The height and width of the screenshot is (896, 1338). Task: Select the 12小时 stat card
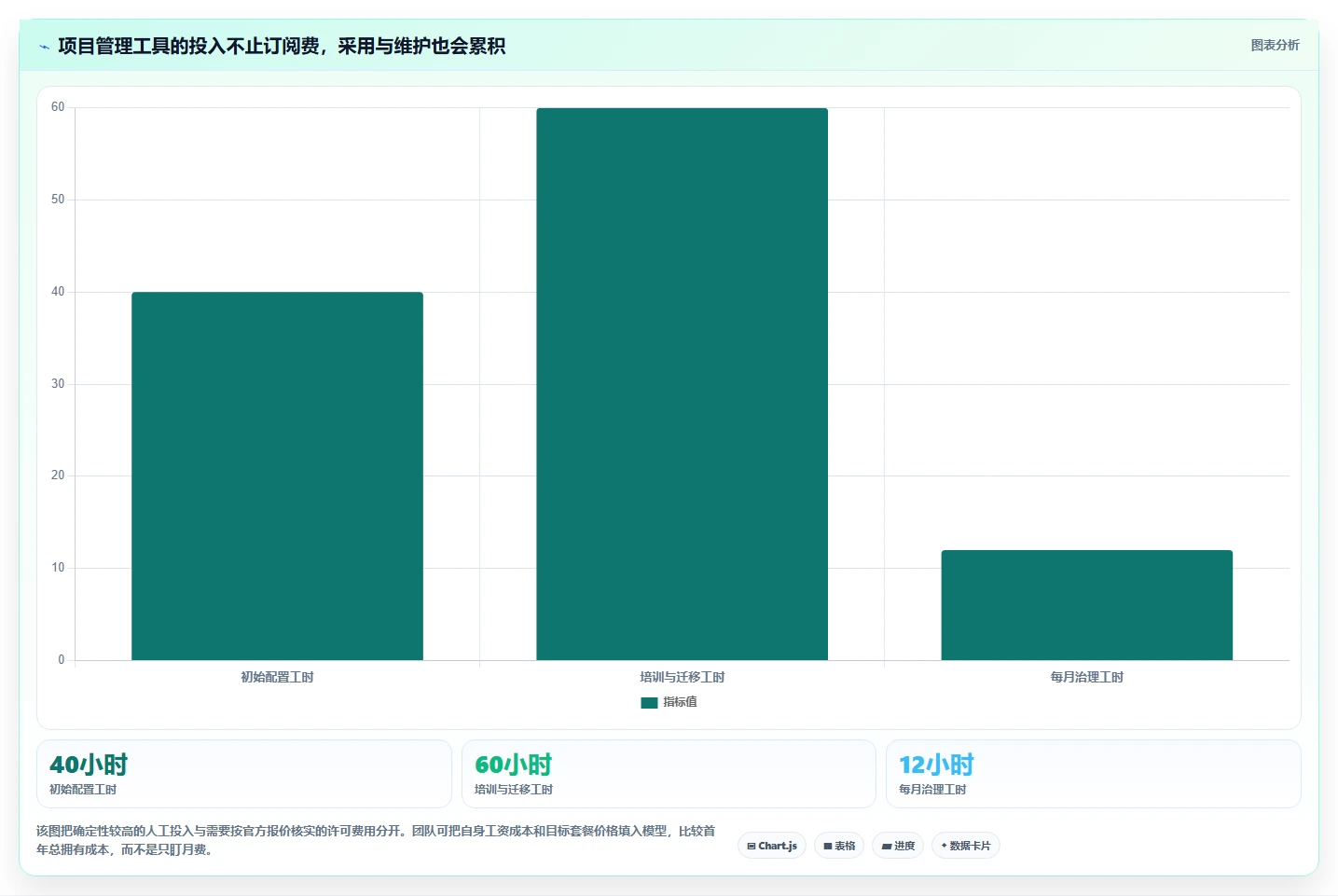(1093, 774)
